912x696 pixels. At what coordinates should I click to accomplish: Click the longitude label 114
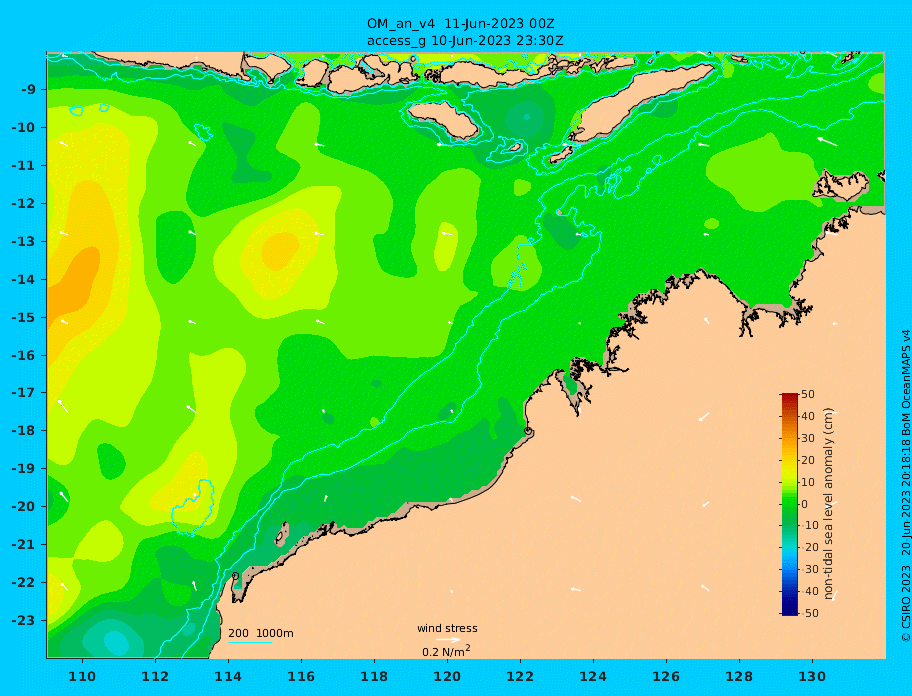228,676
